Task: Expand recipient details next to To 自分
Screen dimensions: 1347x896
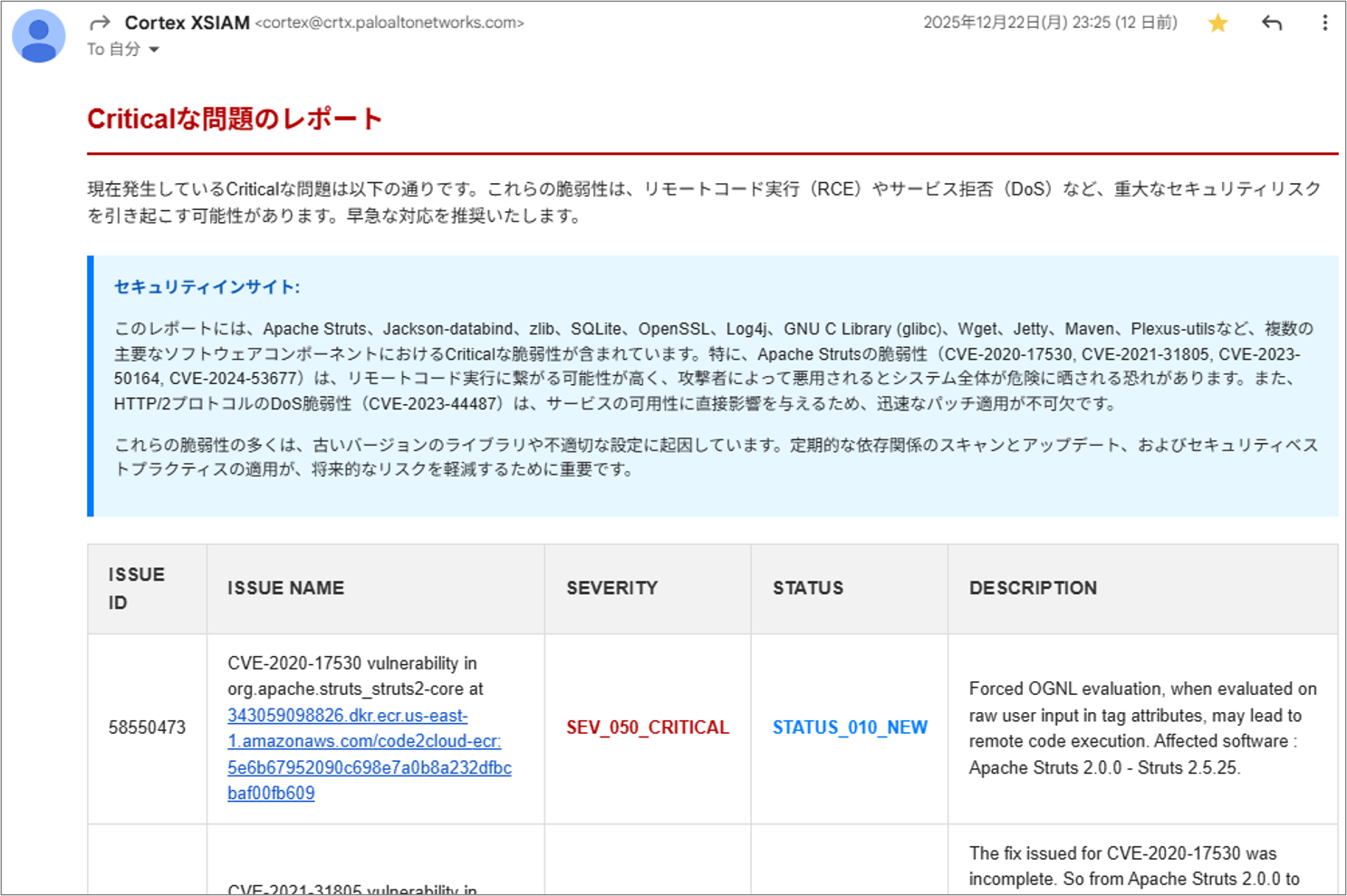Action: pyautogui.click(x=154, y=50)
